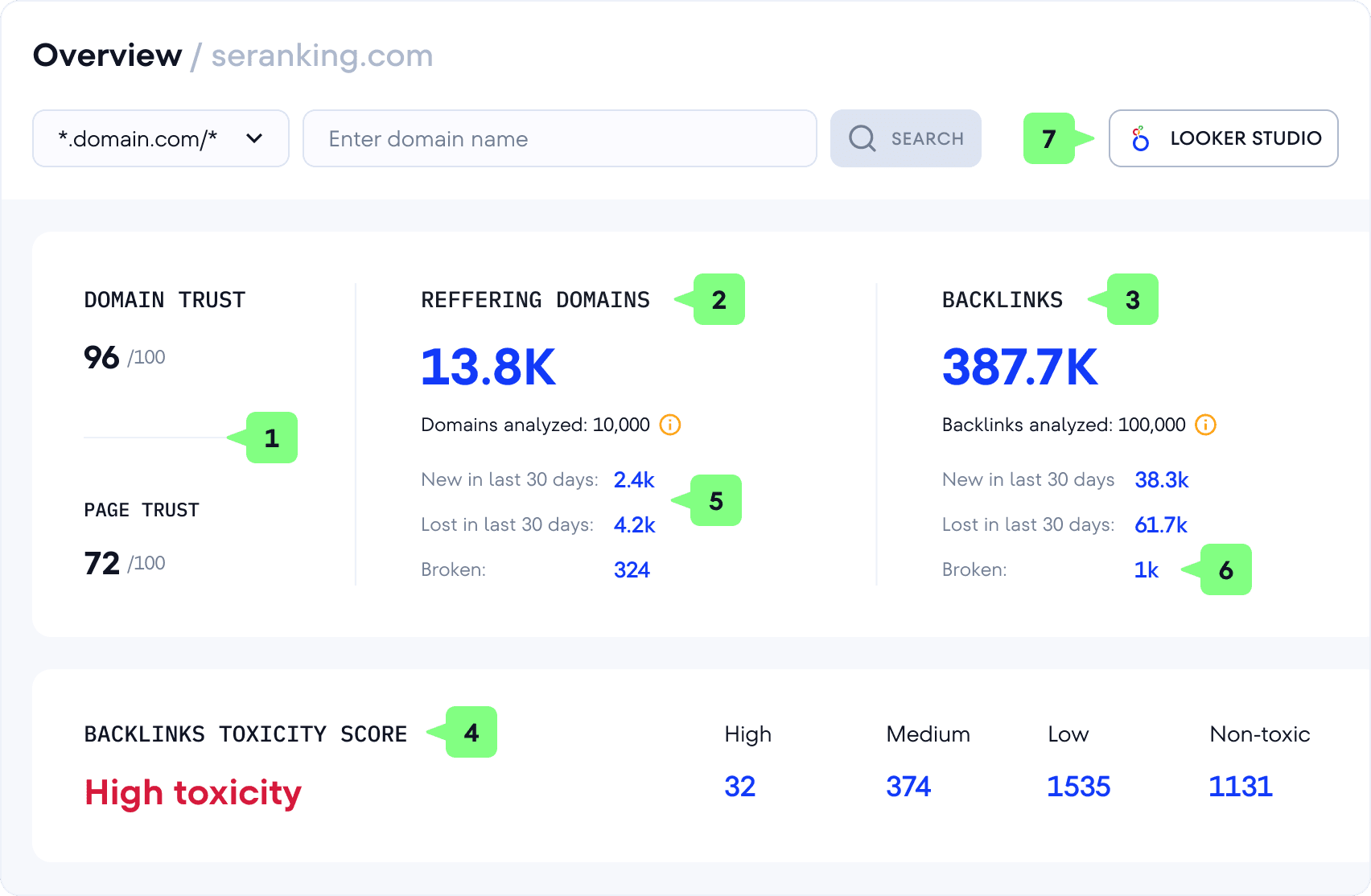The width and height of the screenshot is (1371, 896).
Task: Open lost referring domains value 4.2k
Action: coord(634,525)
